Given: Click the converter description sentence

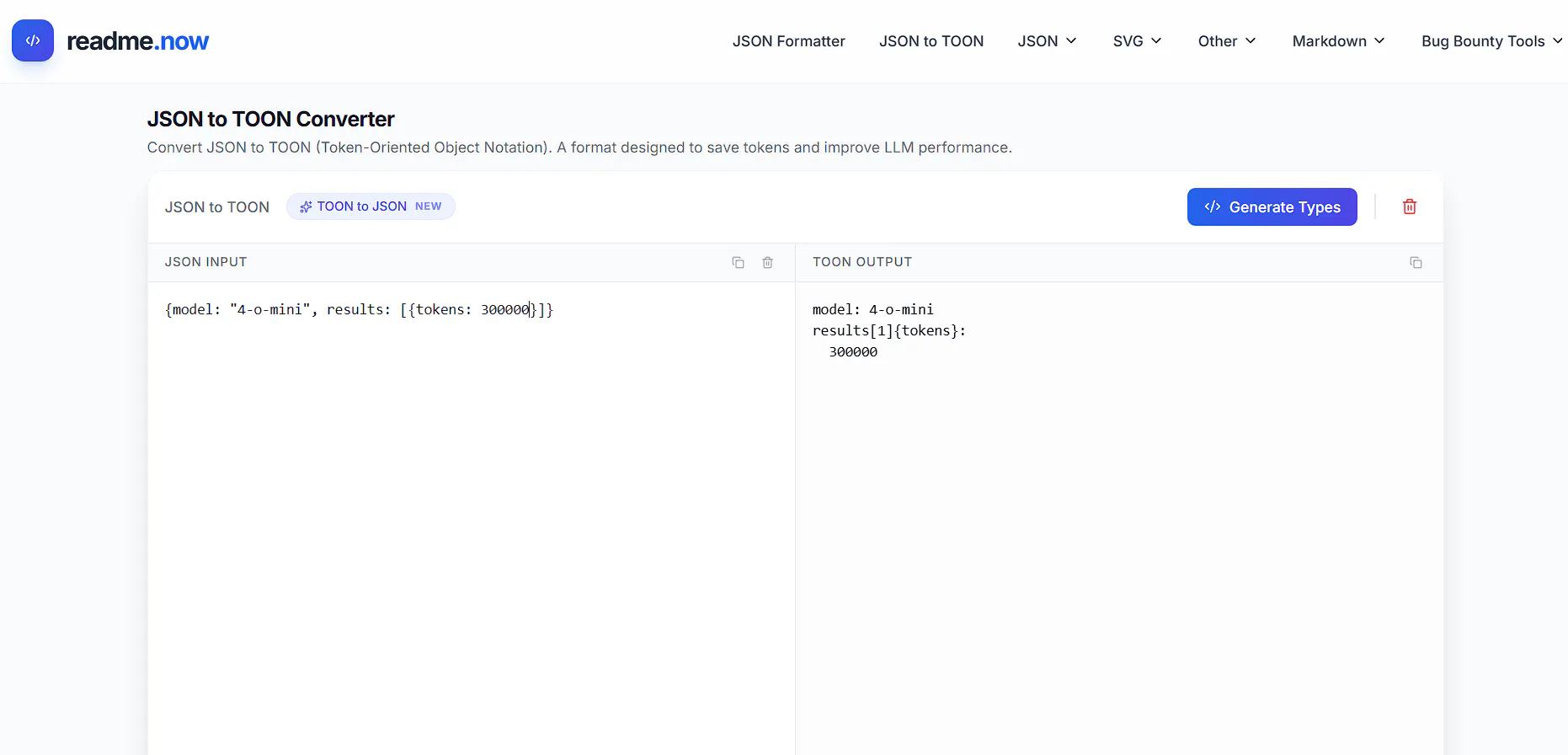Looking at the screenshot, I should pos(579,147).
